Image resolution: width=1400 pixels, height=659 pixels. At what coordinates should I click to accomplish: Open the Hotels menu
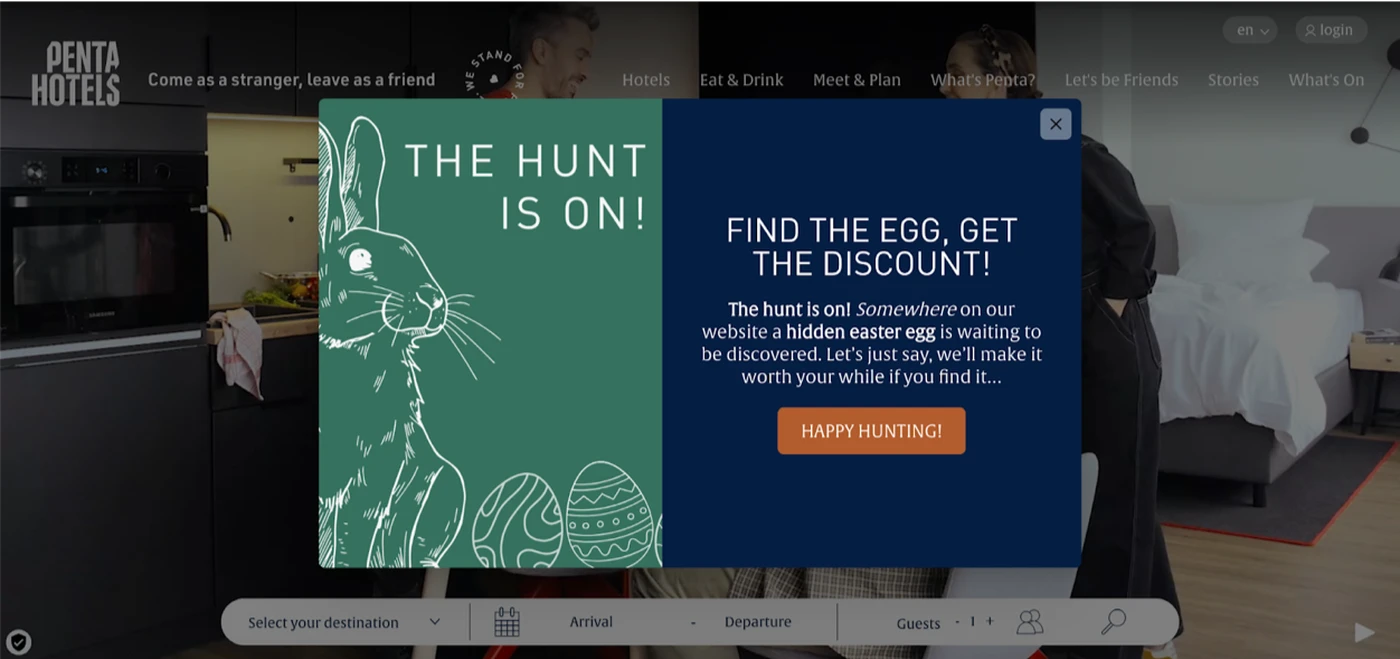(646, 80)
